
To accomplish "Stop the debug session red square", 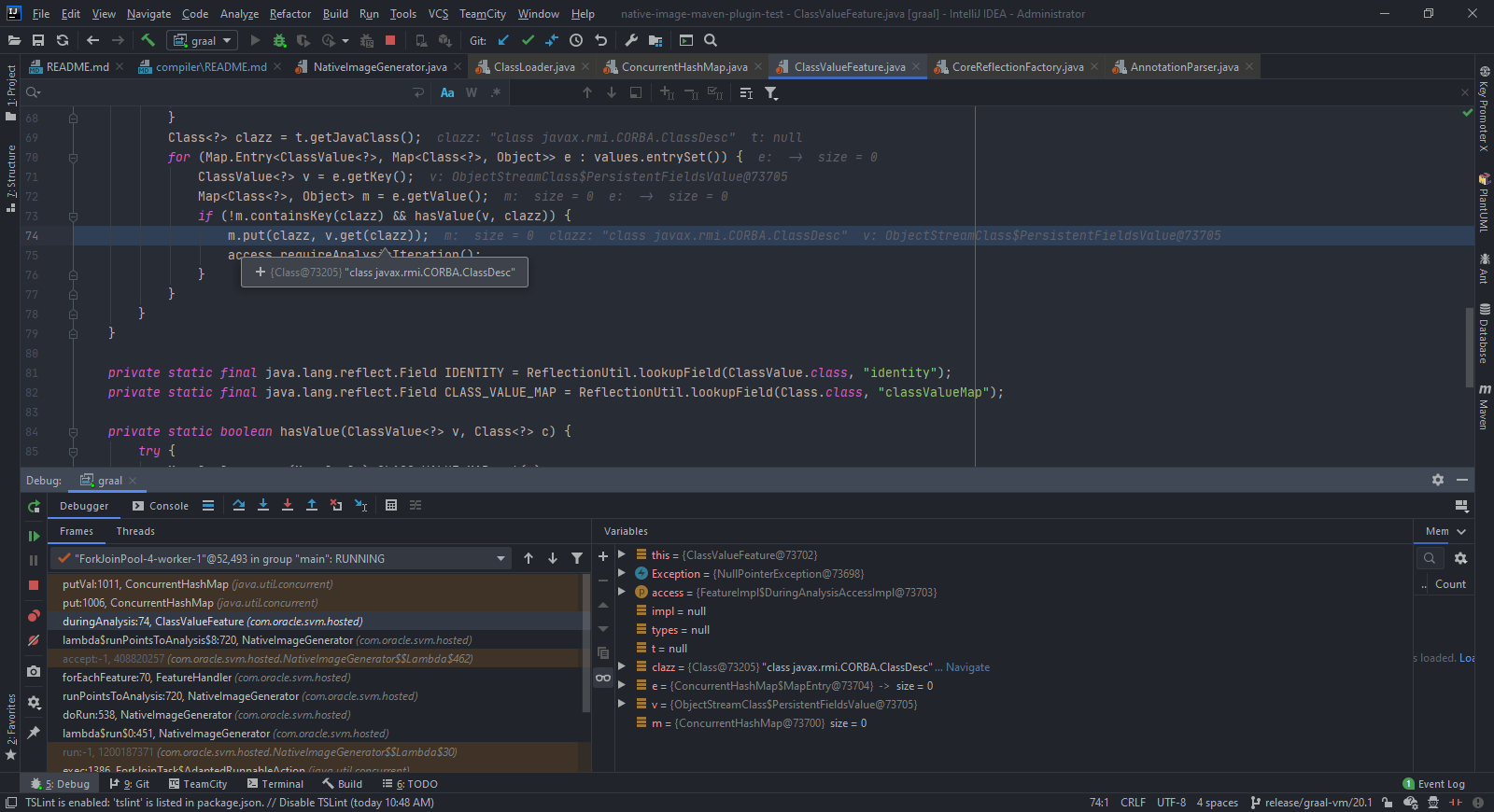I will click(x=34, y=585).
